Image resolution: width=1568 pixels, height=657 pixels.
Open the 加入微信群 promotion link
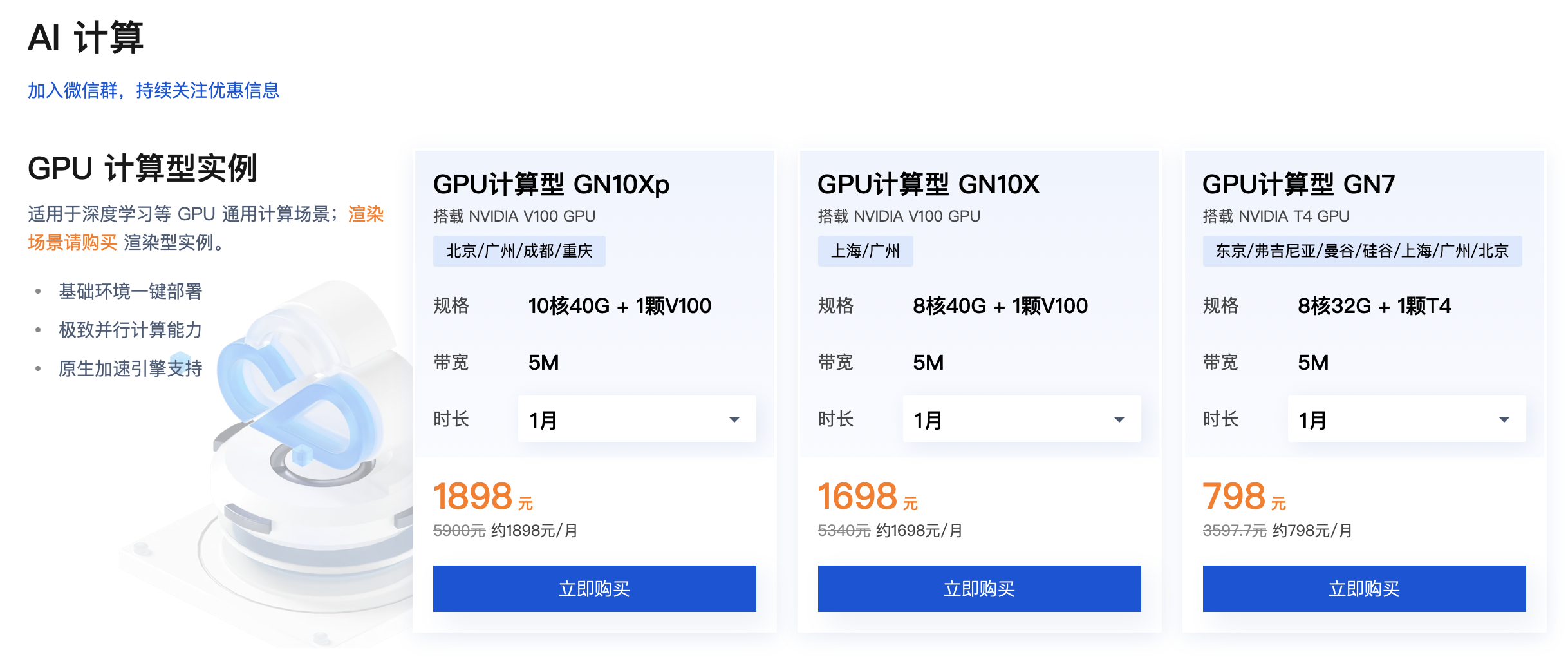[153, 90]
